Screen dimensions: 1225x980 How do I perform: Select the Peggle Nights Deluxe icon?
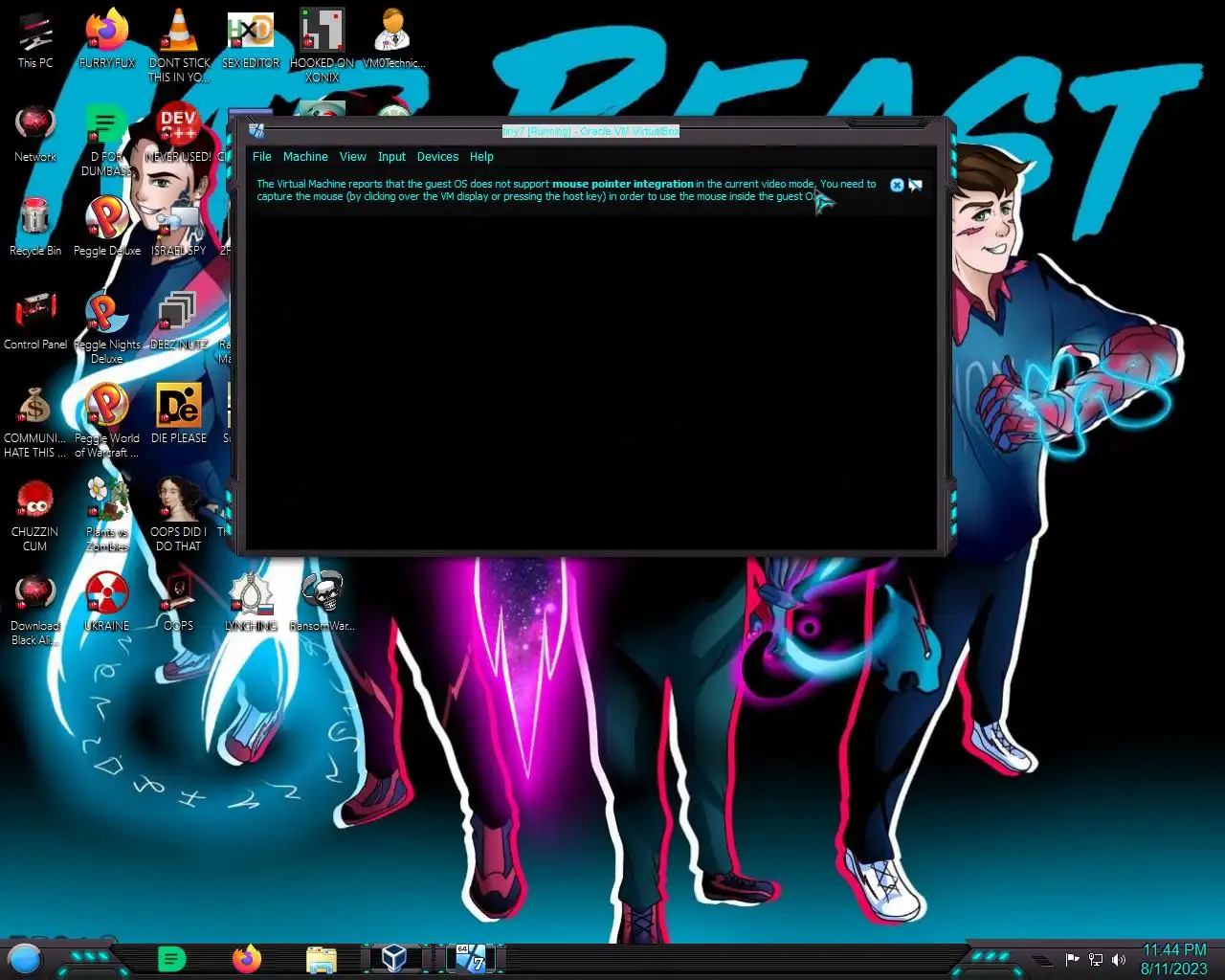(x=107, y=327)
